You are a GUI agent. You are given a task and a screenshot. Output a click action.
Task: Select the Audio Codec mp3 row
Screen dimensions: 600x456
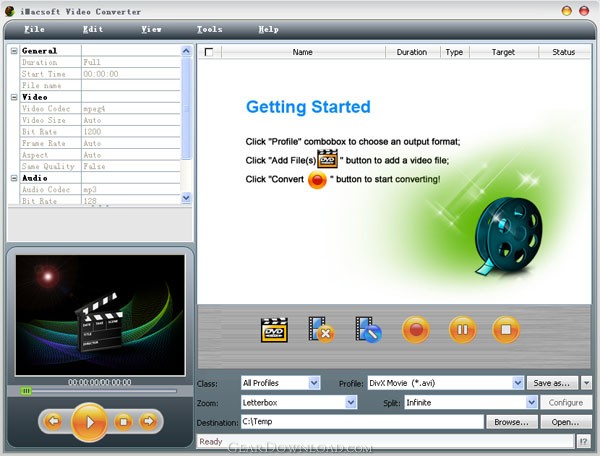coord(100,190)
